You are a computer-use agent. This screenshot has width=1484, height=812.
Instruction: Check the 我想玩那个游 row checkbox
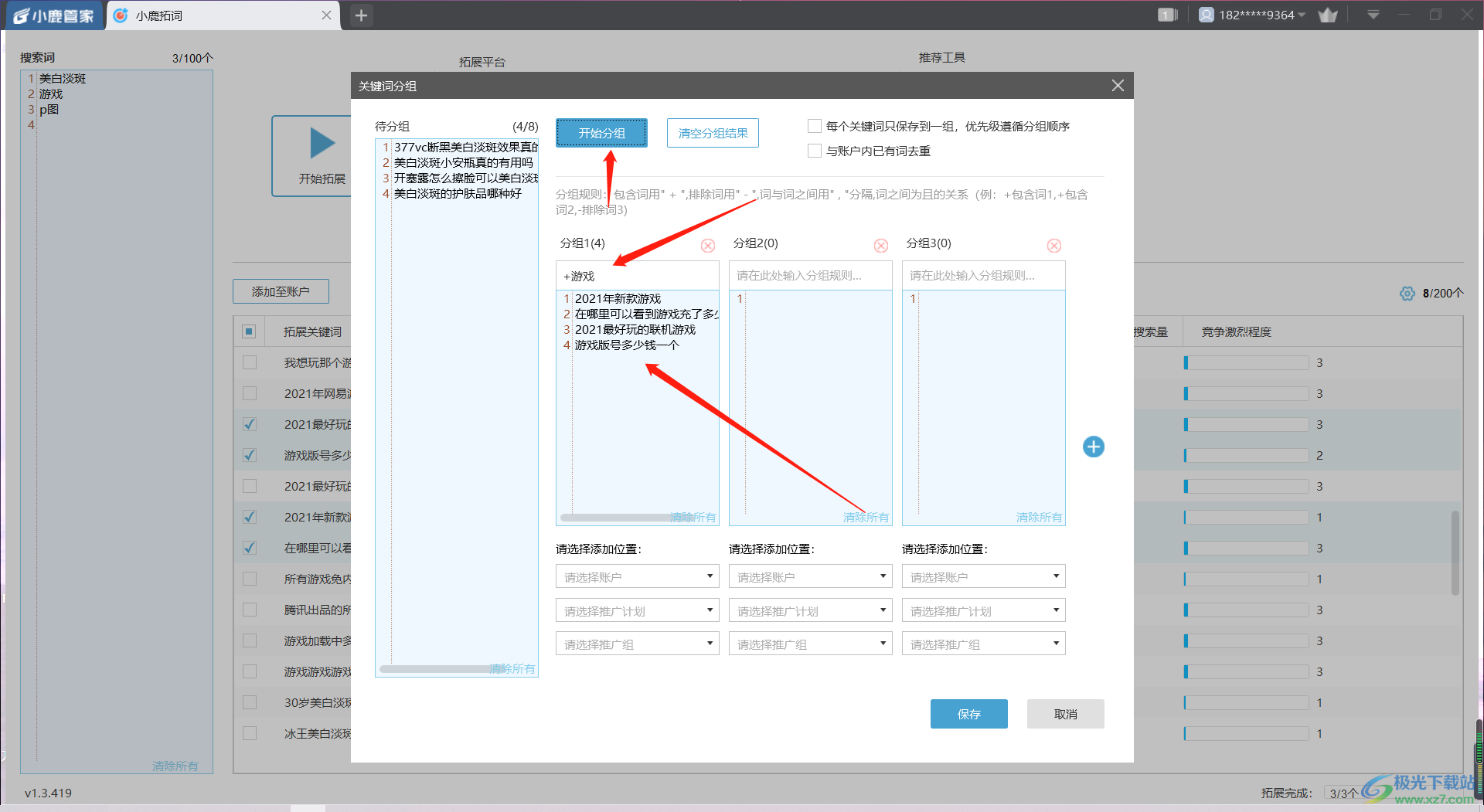[x=250, y=362]
